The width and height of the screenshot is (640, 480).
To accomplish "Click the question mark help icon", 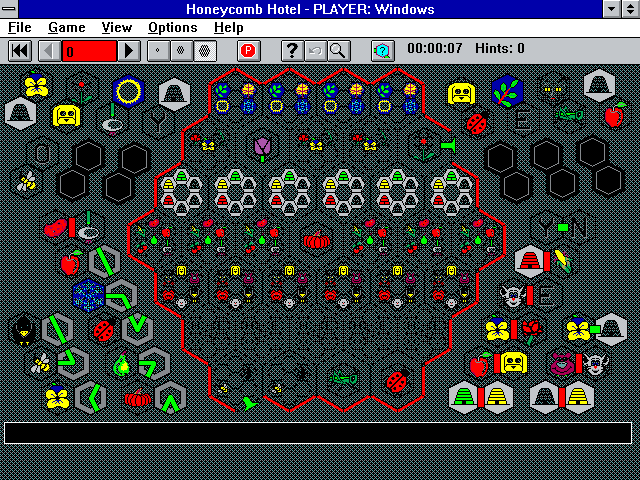I will pos(291,50).
